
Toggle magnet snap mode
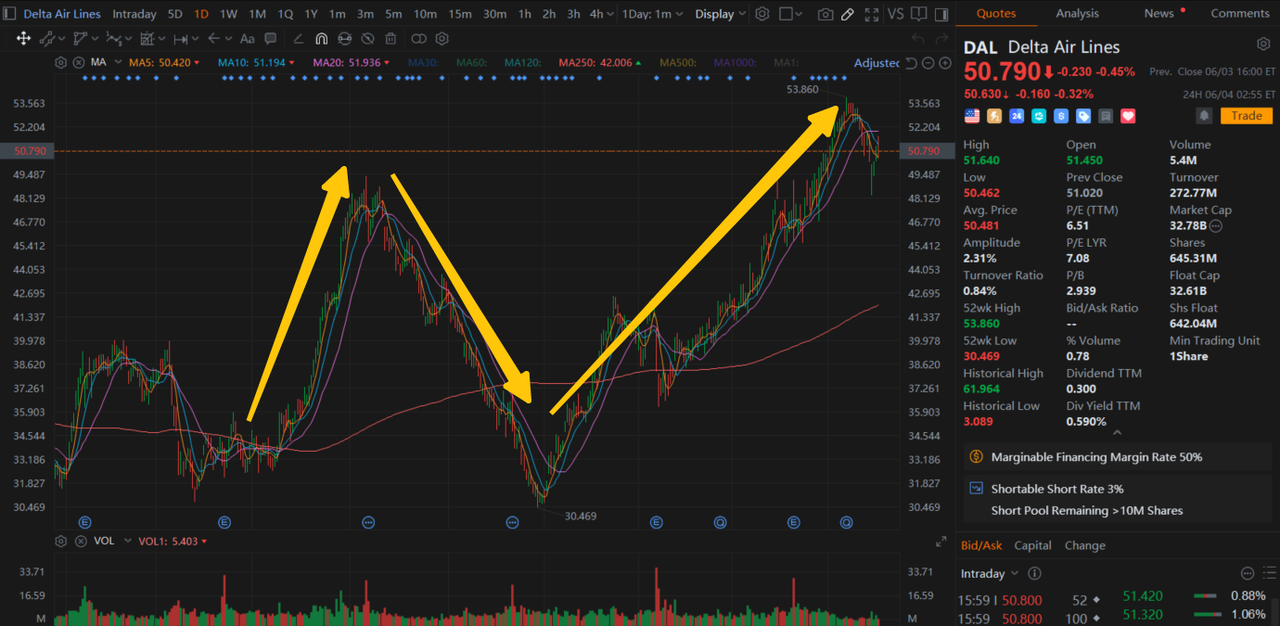(321, 39)
